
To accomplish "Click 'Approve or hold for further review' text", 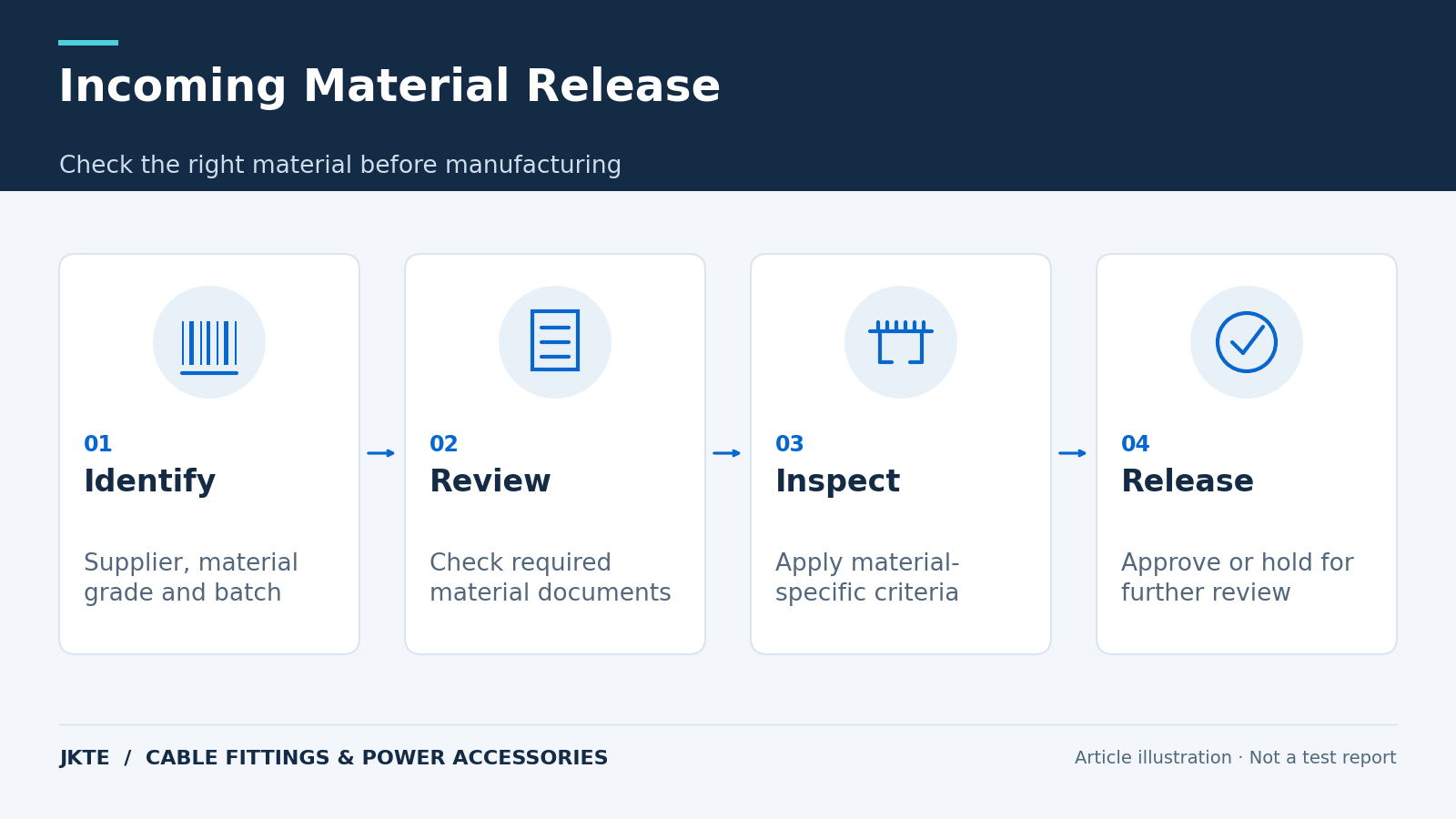I will click(1238, 578).
